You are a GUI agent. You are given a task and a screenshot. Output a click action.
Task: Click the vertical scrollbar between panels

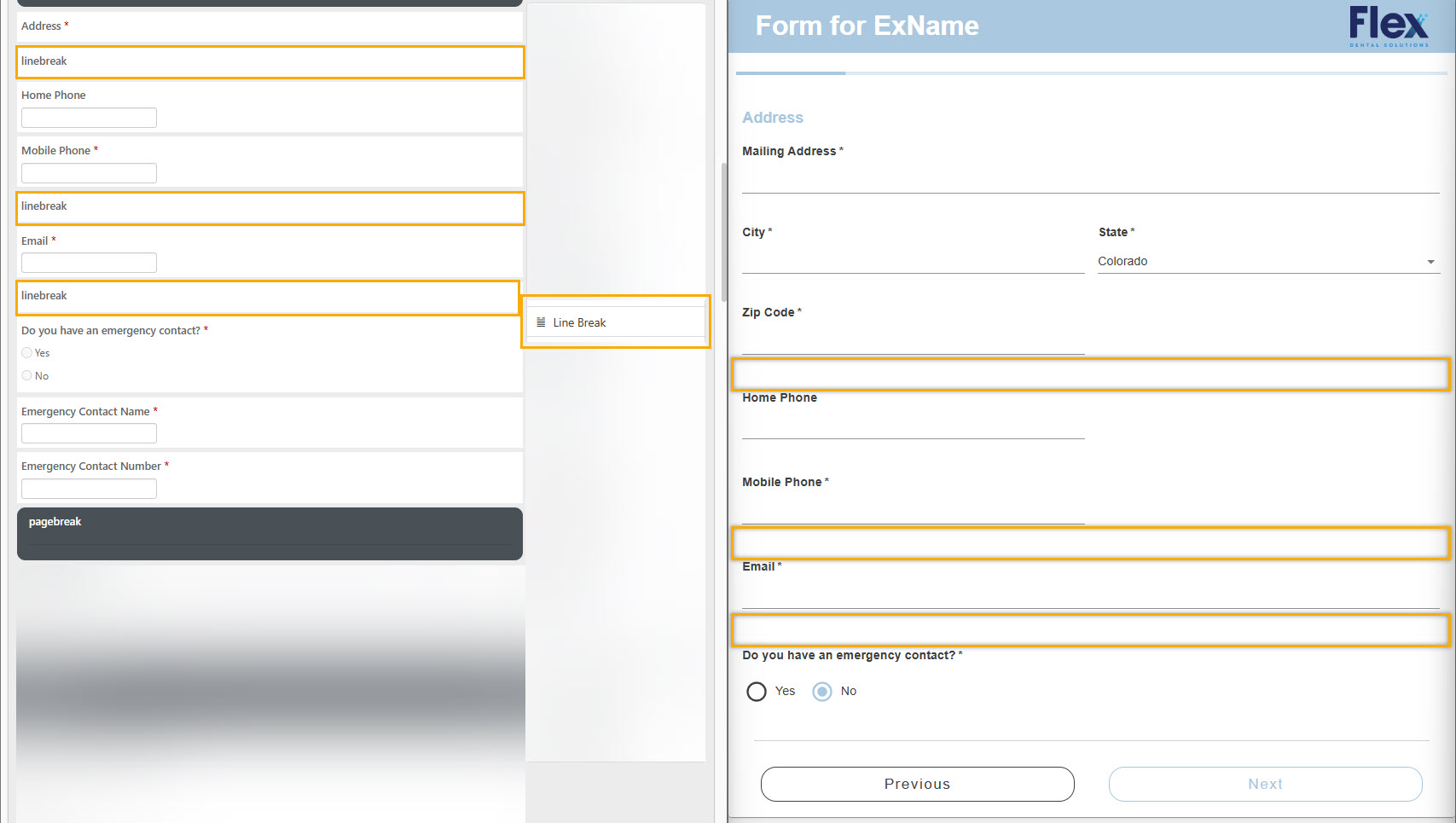[724, 232]
